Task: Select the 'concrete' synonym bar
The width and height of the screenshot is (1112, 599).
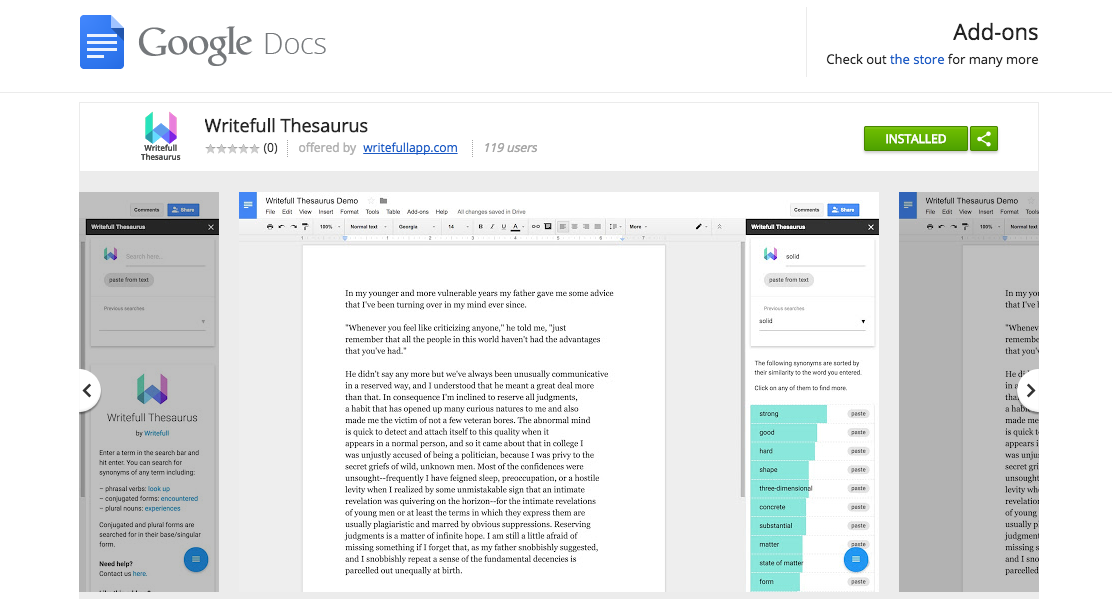Action: point(778,508)
